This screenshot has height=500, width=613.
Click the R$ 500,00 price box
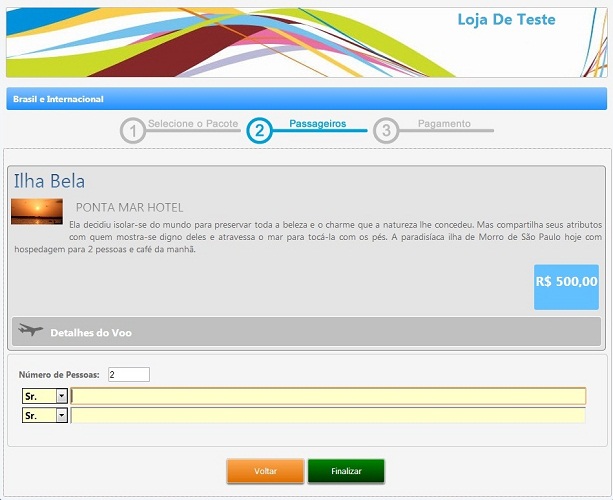566,287
